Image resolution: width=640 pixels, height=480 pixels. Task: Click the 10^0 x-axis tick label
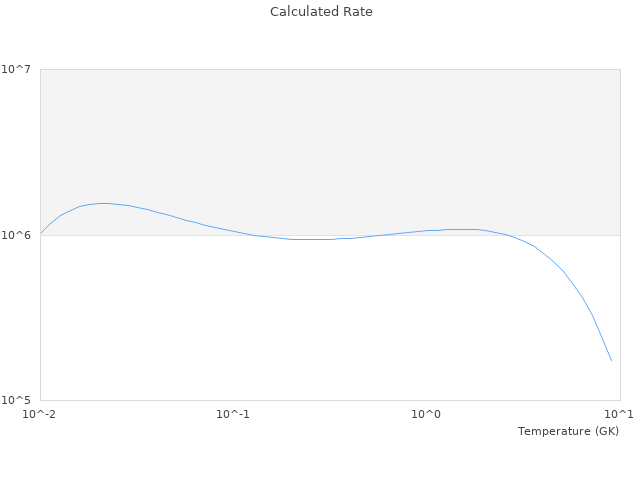tap(426, 415)
